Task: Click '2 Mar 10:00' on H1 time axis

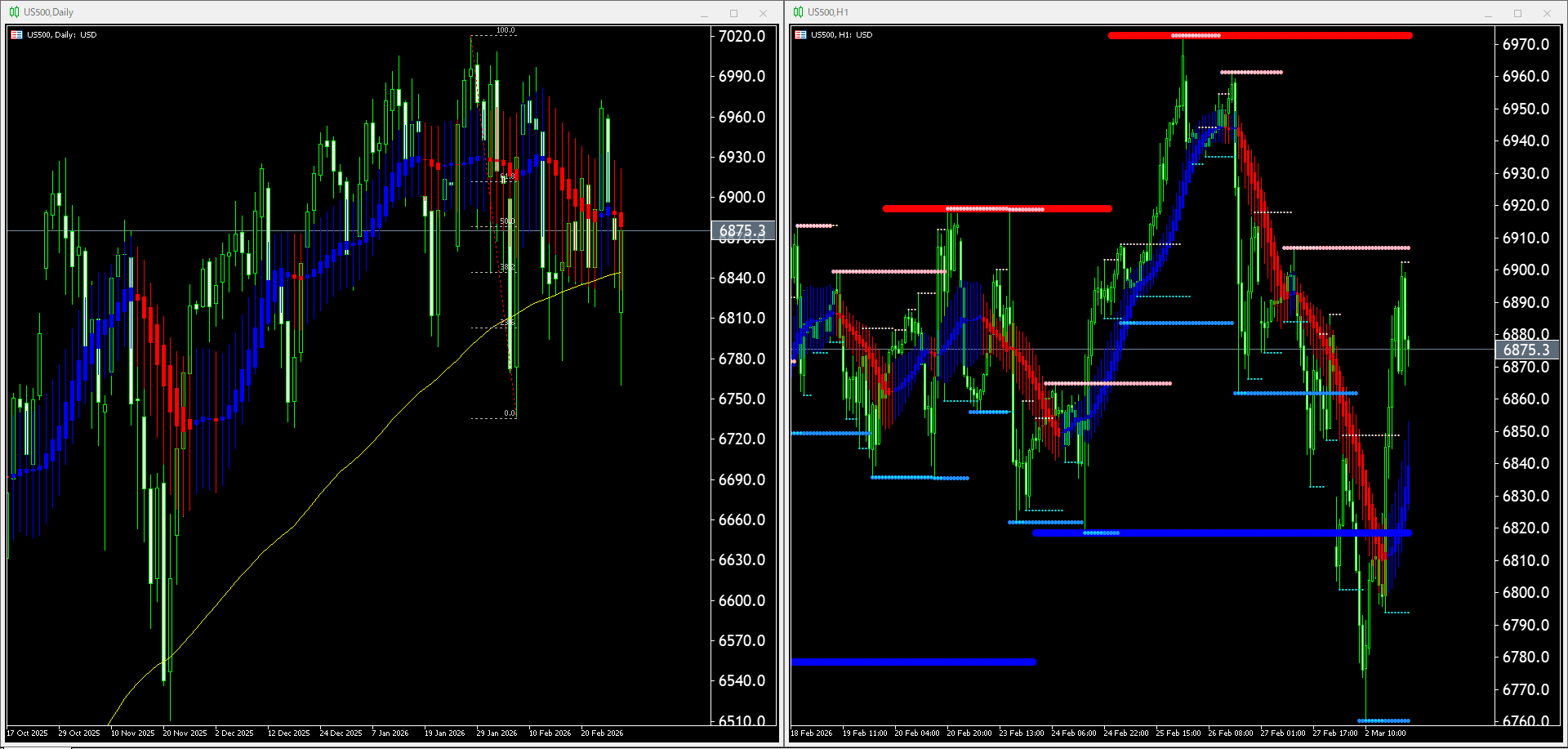Action: pyautogui.click(x=1385, y=733)
